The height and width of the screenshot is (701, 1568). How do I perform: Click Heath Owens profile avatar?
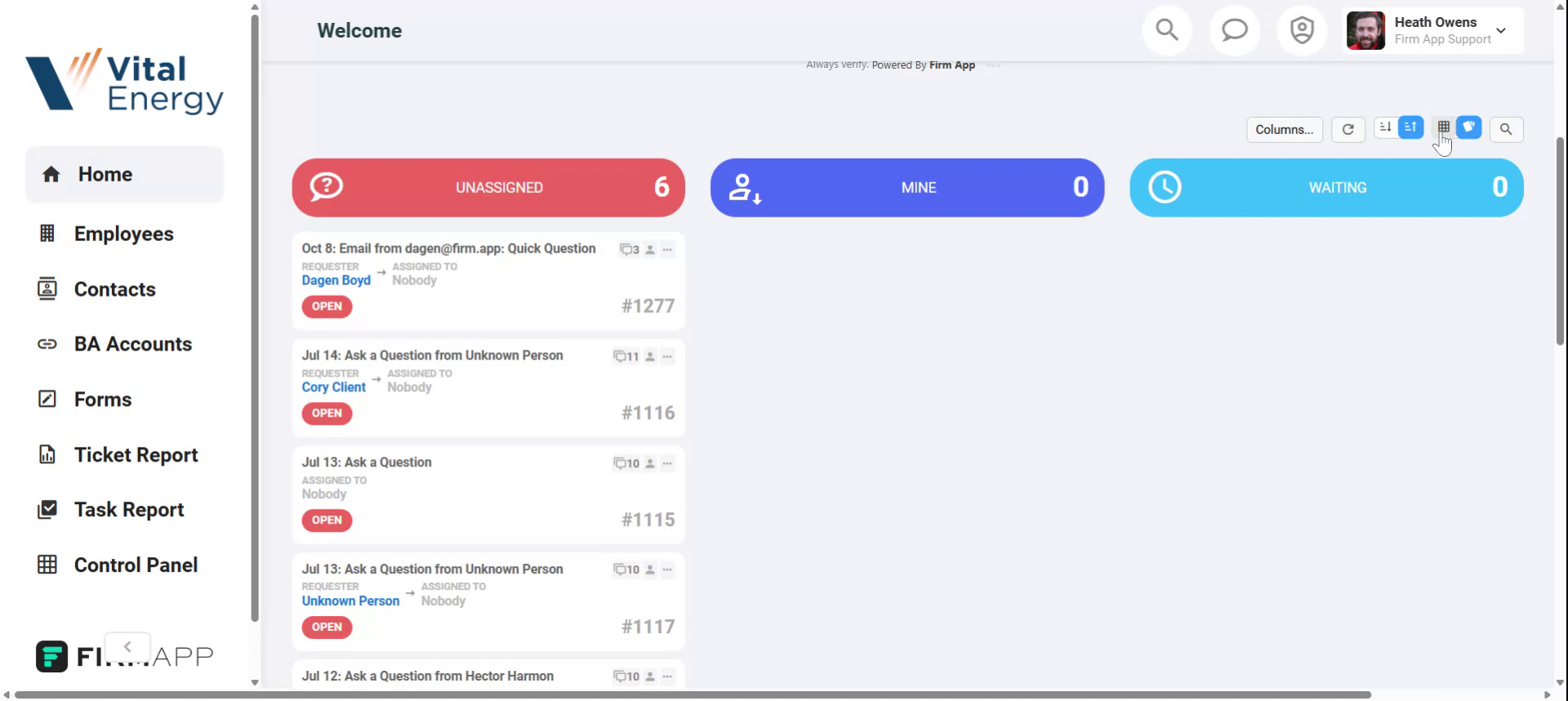pyautogui.click(x=1365, y=31)
